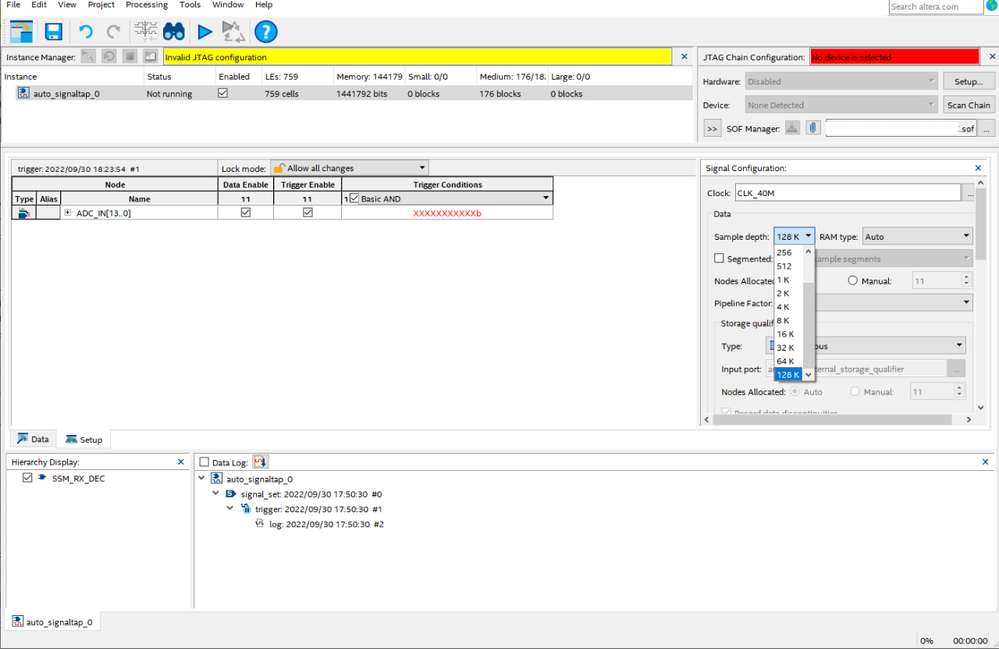
Task: Open the Lock mode dropdown
Action: point(350,168)
